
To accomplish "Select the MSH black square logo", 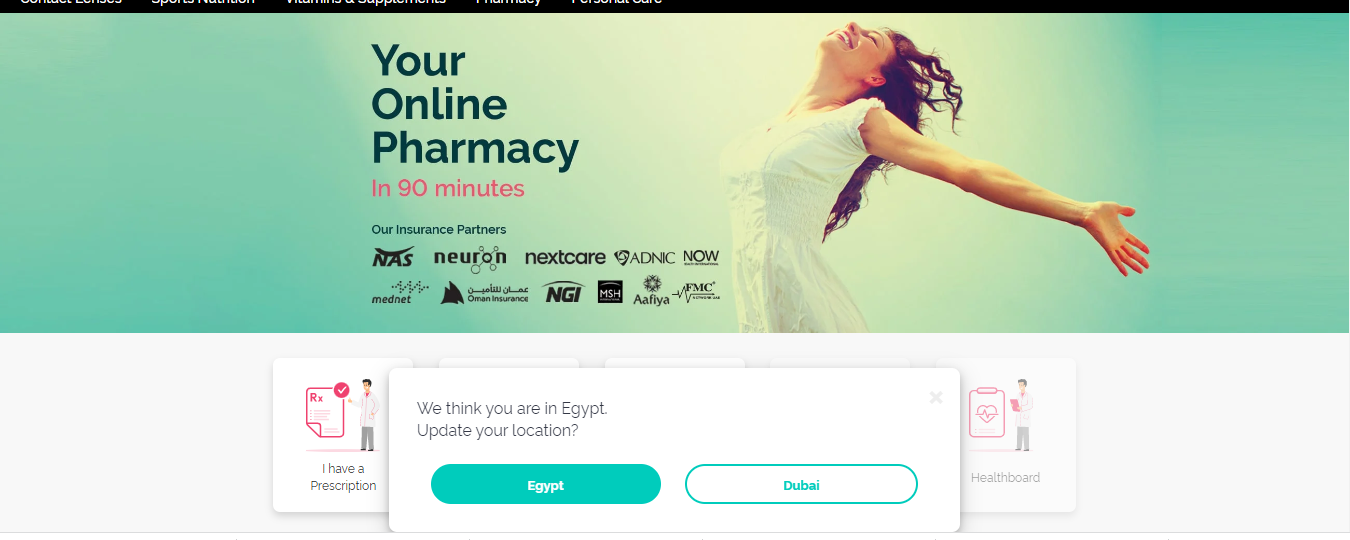I will pyautogui.click(x=610, y=292).
